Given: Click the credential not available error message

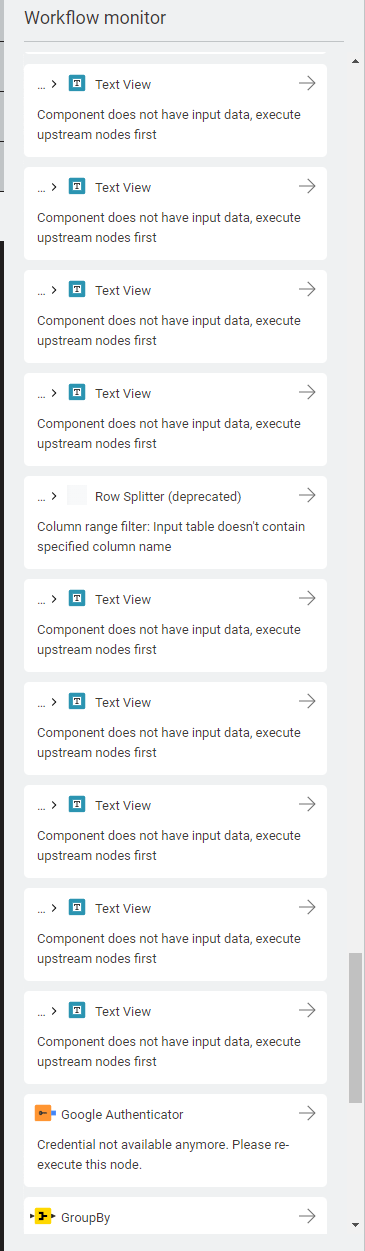Looking at the screenshot, I should tap(163, 1153).
